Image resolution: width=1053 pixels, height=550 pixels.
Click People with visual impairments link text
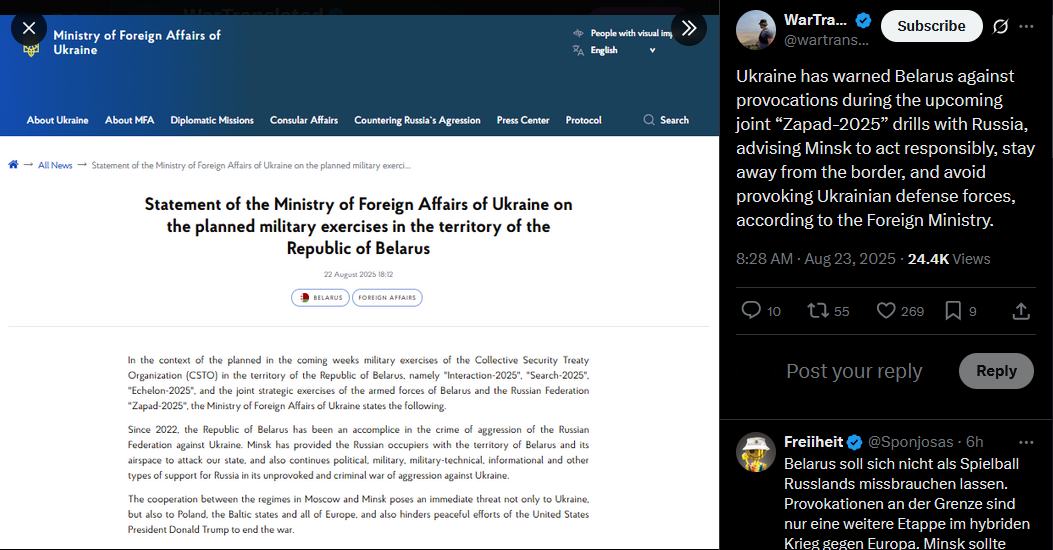(x=631, y=33)
